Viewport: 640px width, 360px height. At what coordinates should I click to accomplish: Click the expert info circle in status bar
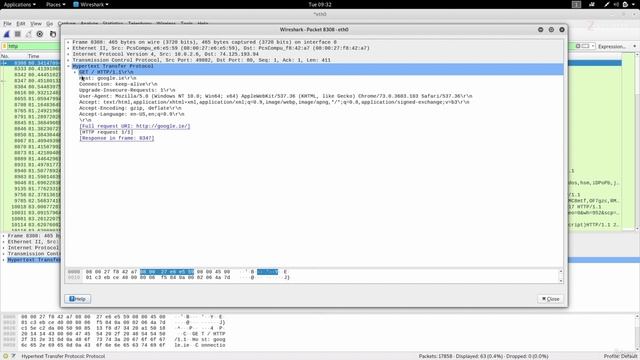click(6, 356)
